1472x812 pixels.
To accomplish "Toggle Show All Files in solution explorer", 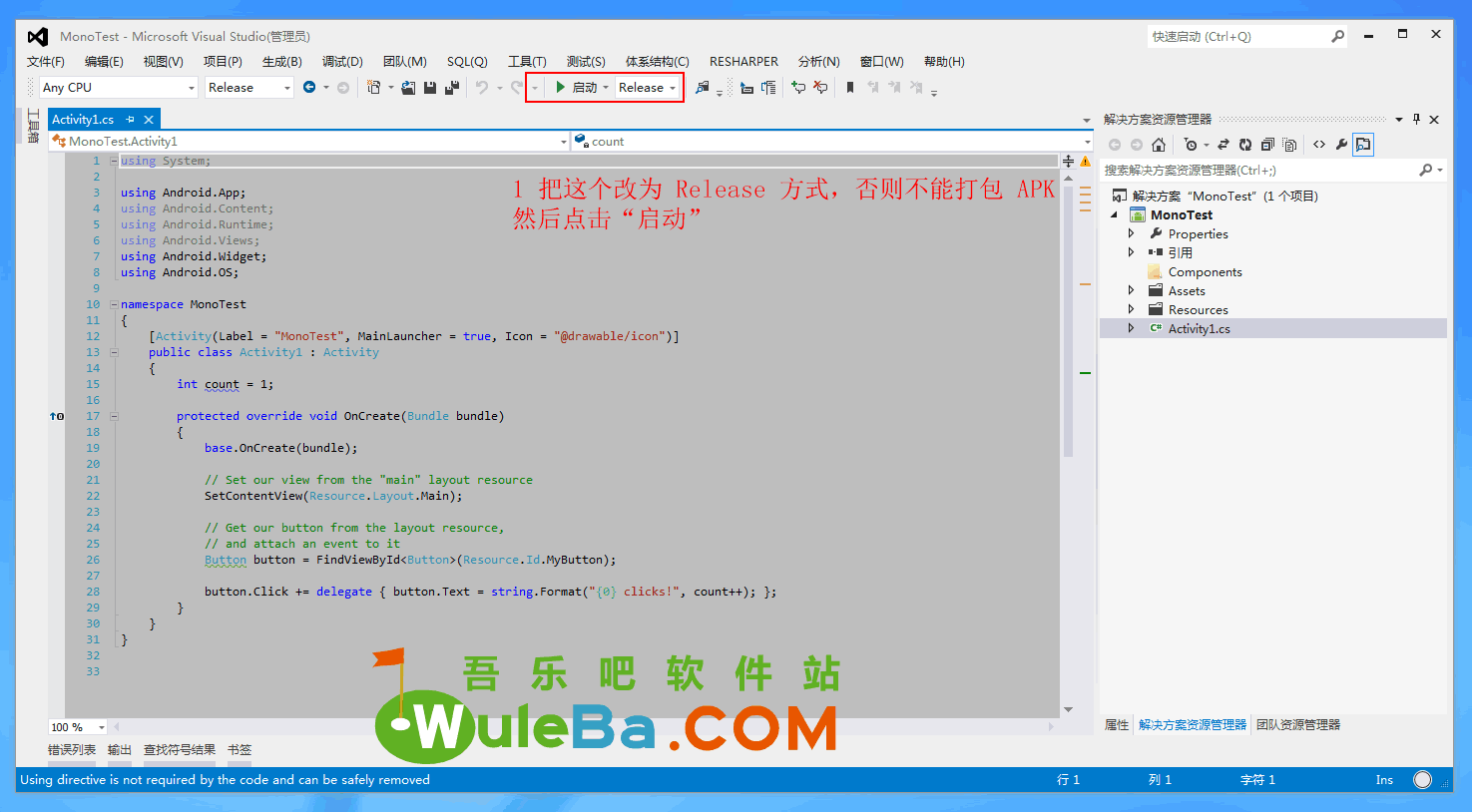I will (x=1289, y=145).
